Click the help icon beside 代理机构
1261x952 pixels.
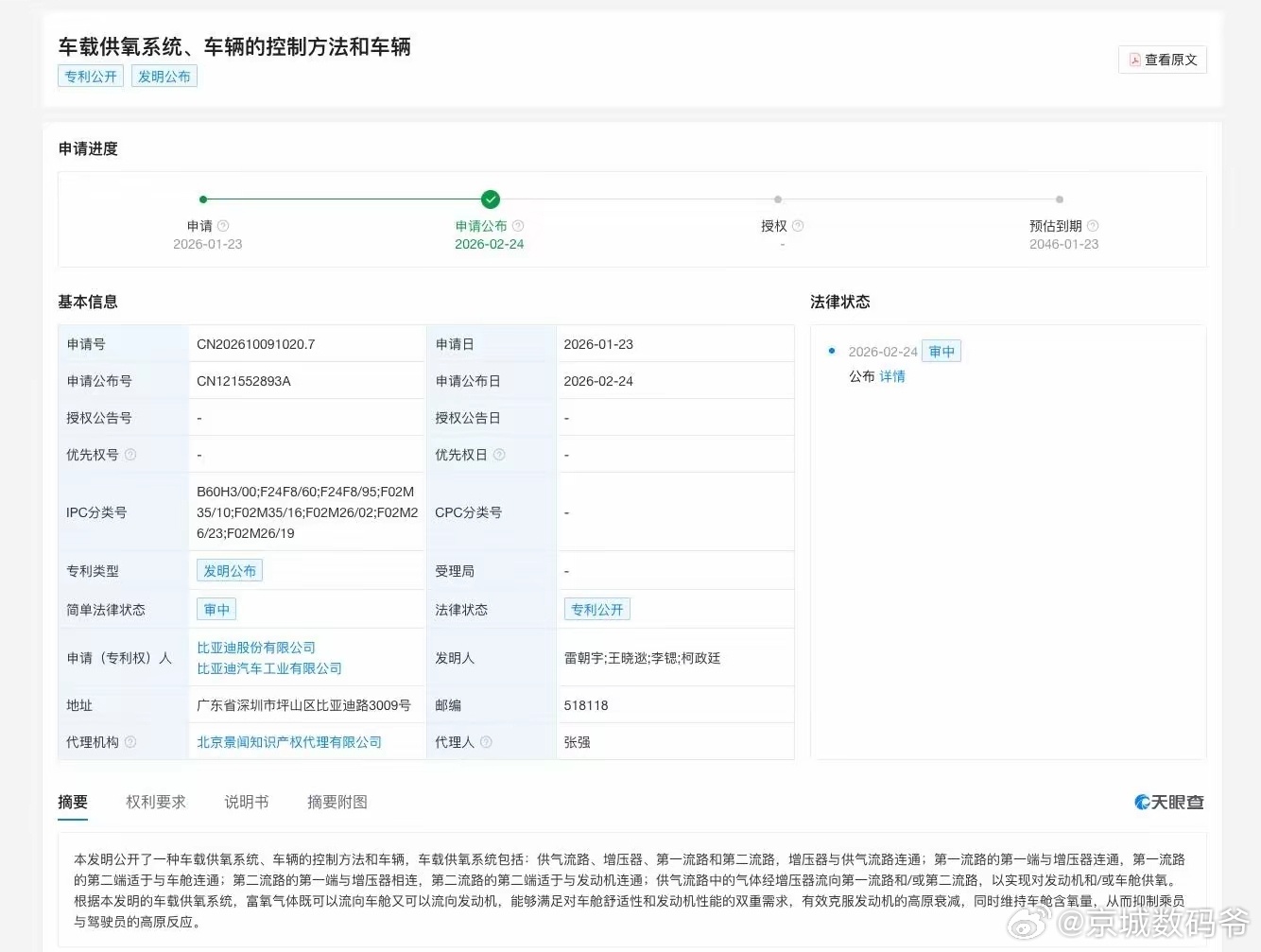[131, 742]
